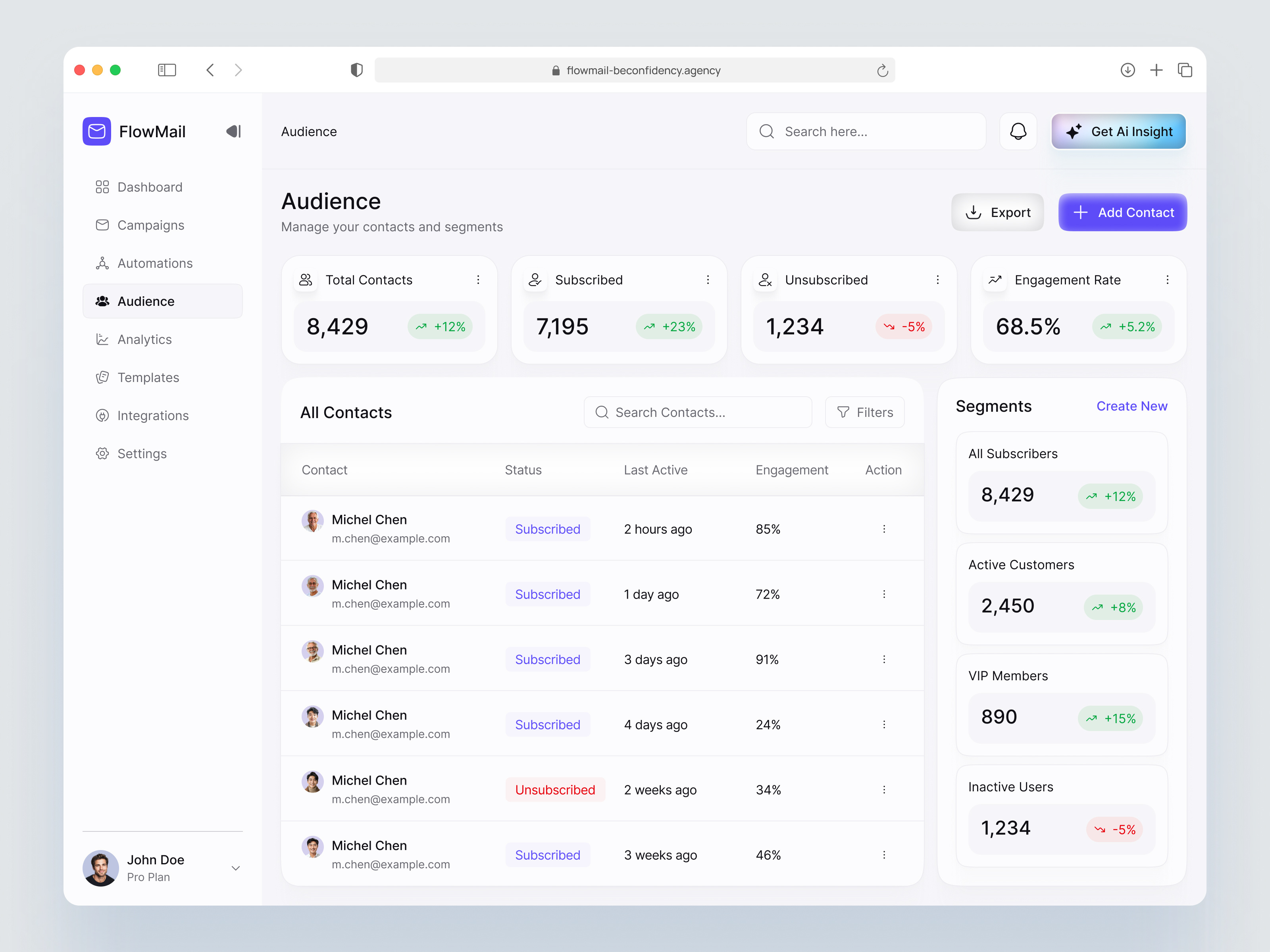Click the Unsubscribed user icon

[x=765, y=280]
